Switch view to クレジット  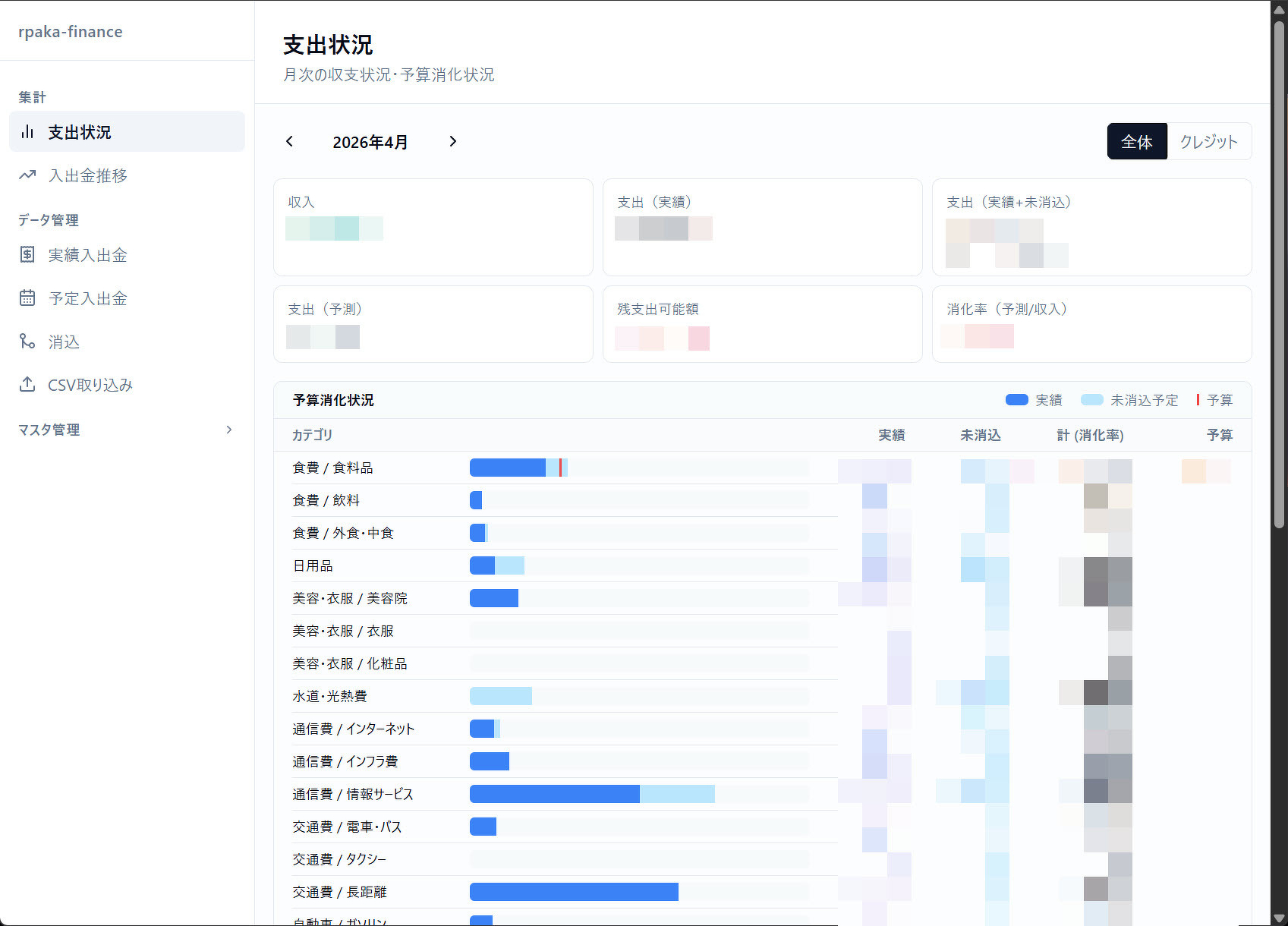pos(1209,141)
